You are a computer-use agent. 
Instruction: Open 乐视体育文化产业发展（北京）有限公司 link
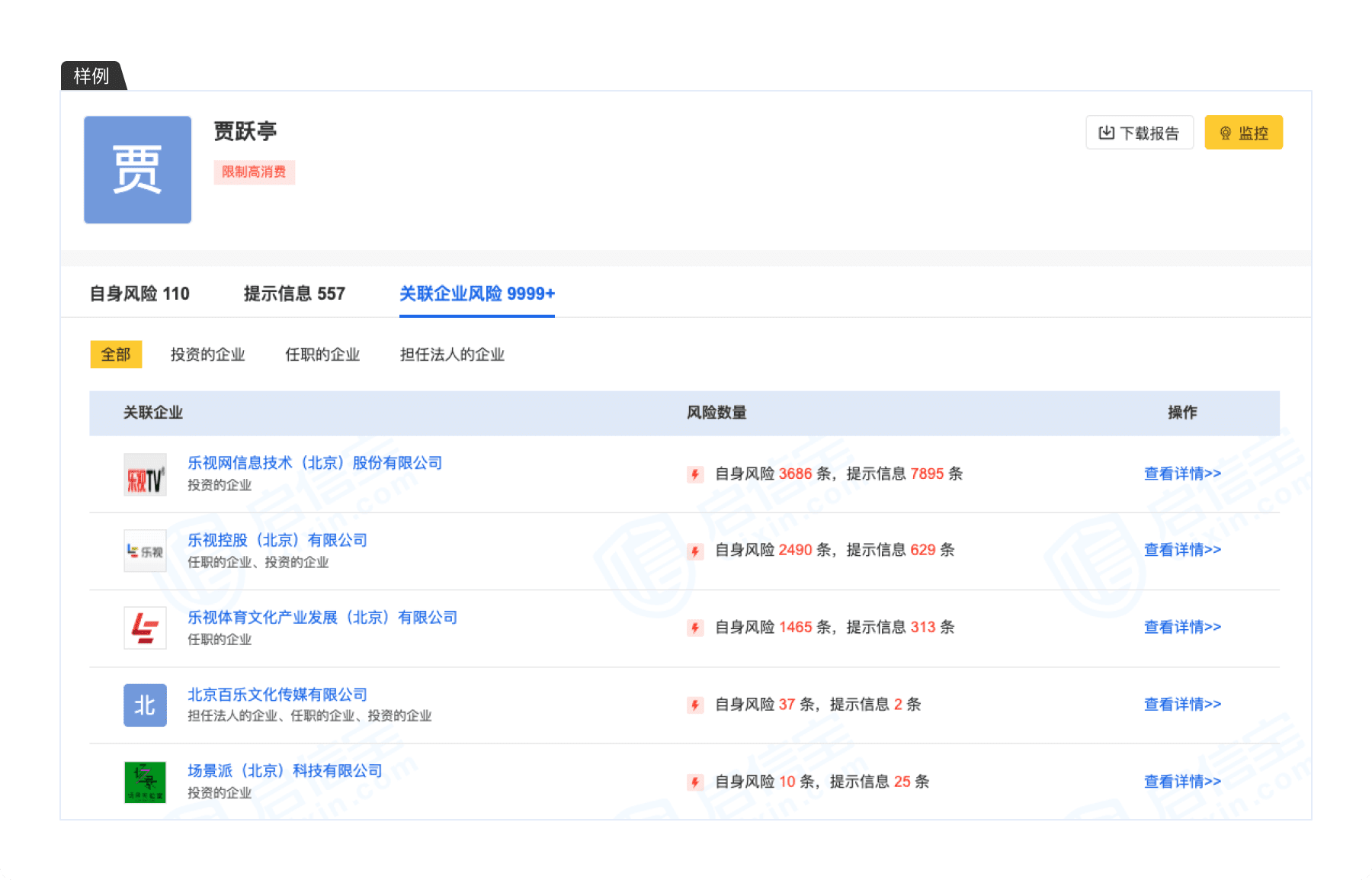[322, 617]
